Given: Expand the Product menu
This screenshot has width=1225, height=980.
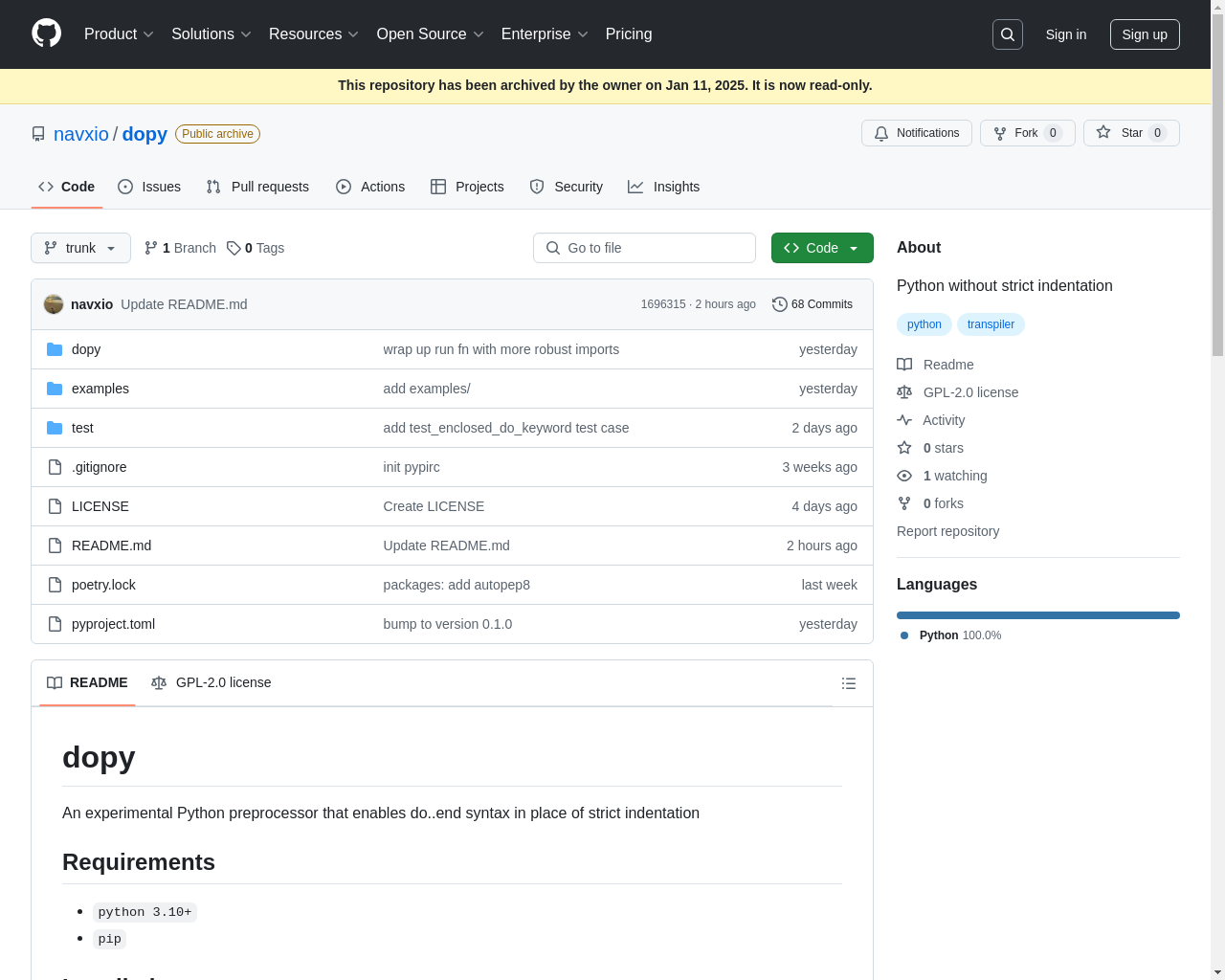Looking at the screenshot, I should (119, 34).
